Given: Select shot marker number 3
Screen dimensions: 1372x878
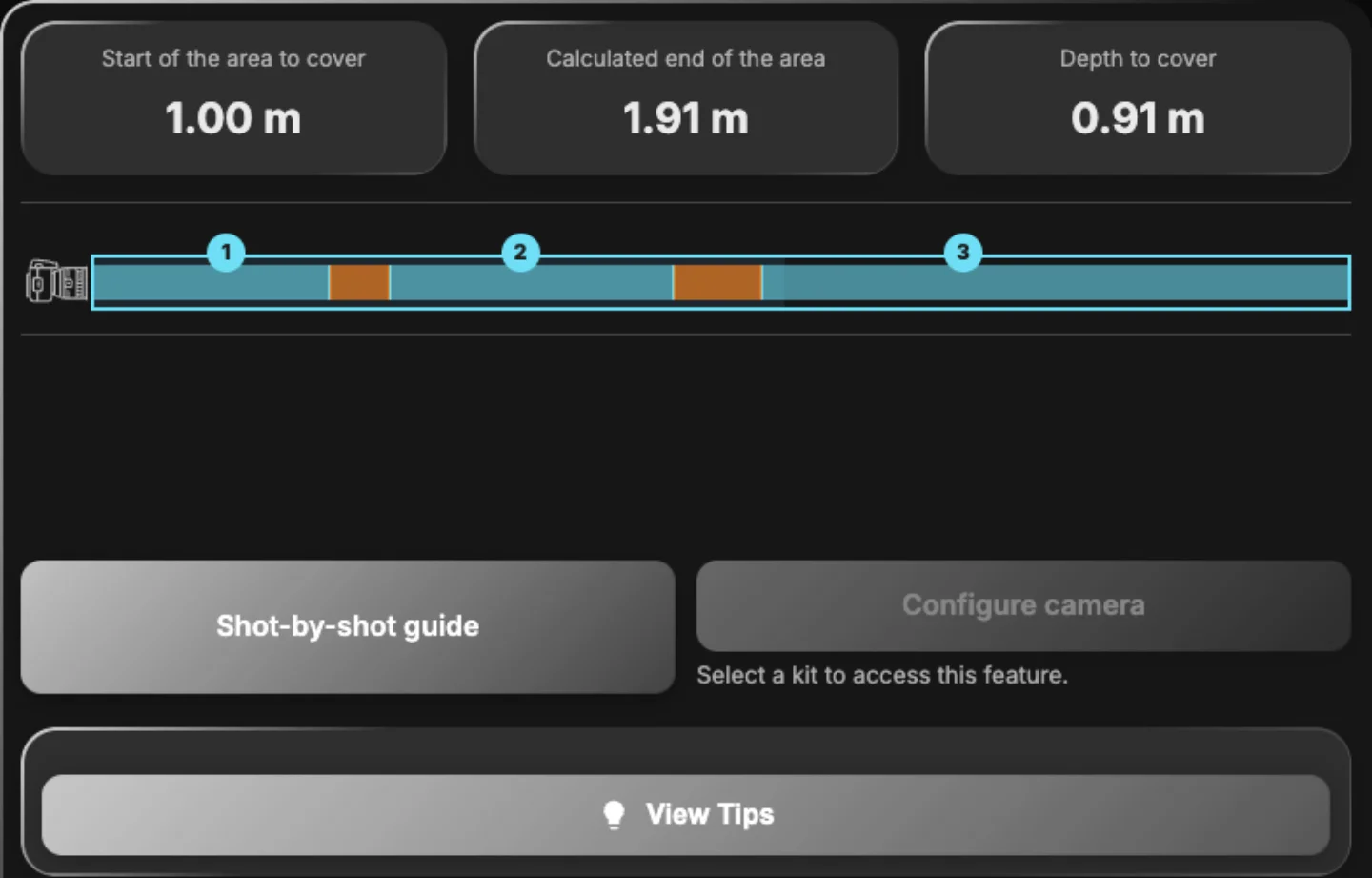Looking at the screenshot, I should (x=963, y=252).
